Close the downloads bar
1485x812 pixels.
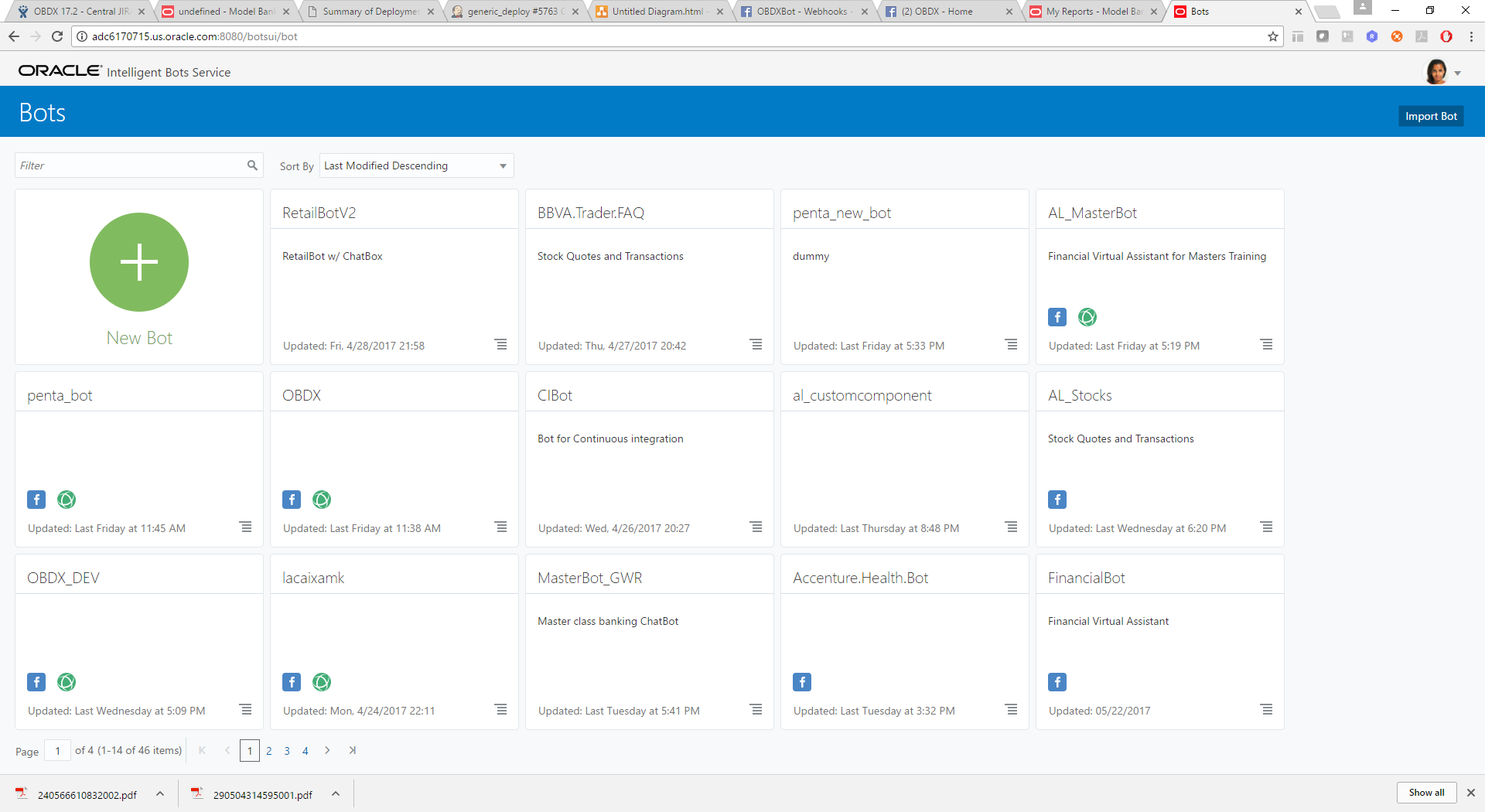(1471, 793)
